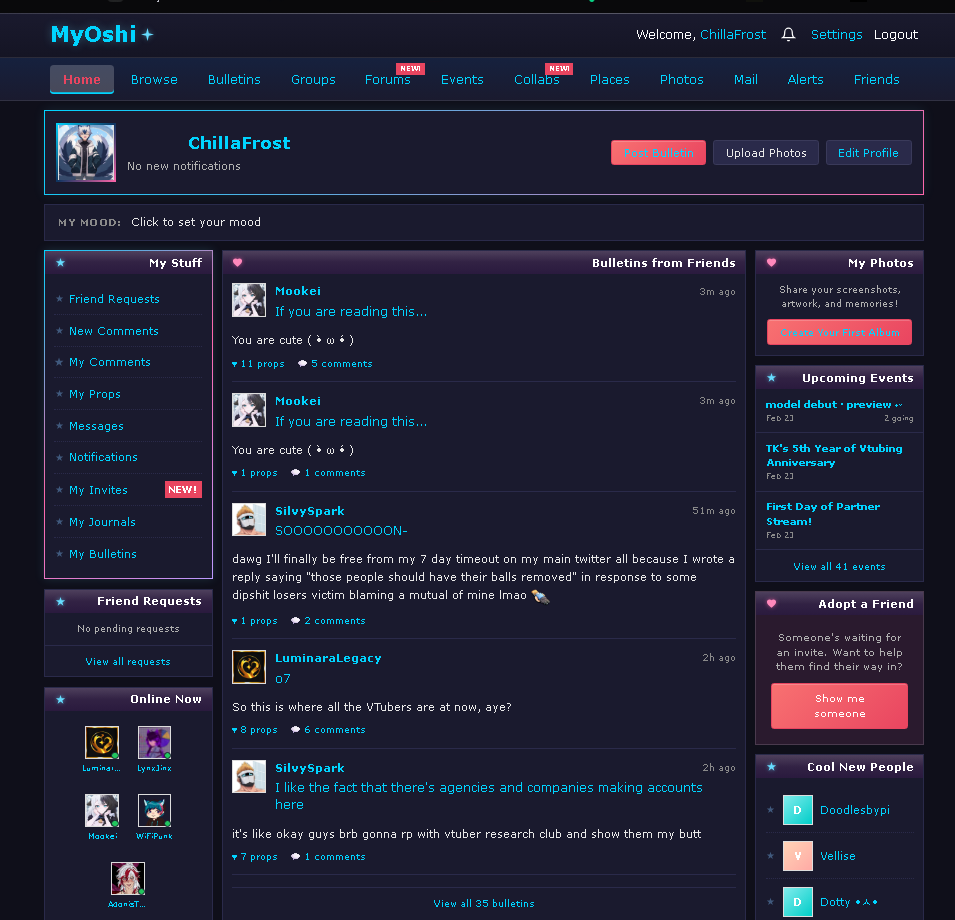
Task: Switch to the Groups tab
Action: coord(313,80)
